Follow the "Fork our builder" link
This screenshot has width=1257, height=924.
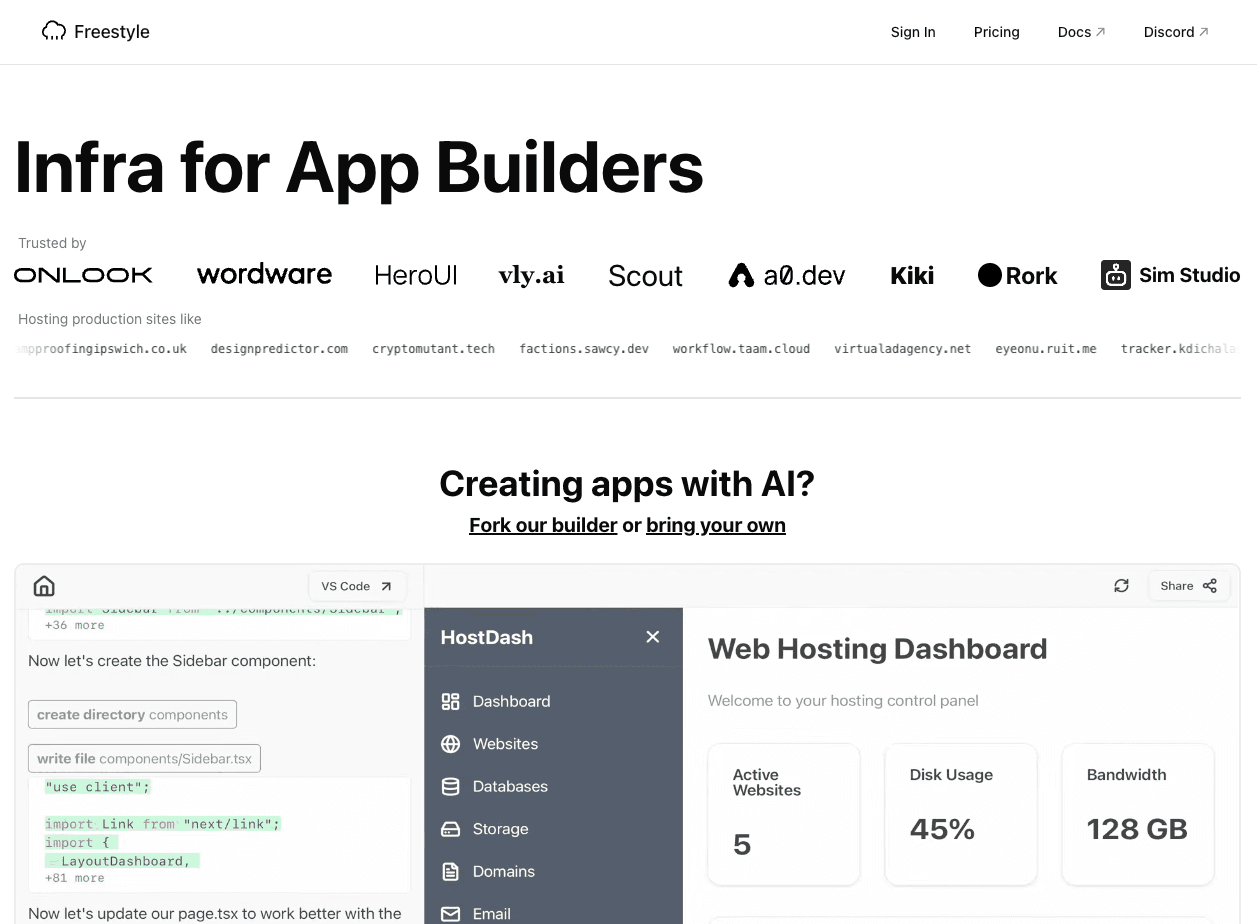(x=543, y=525)
